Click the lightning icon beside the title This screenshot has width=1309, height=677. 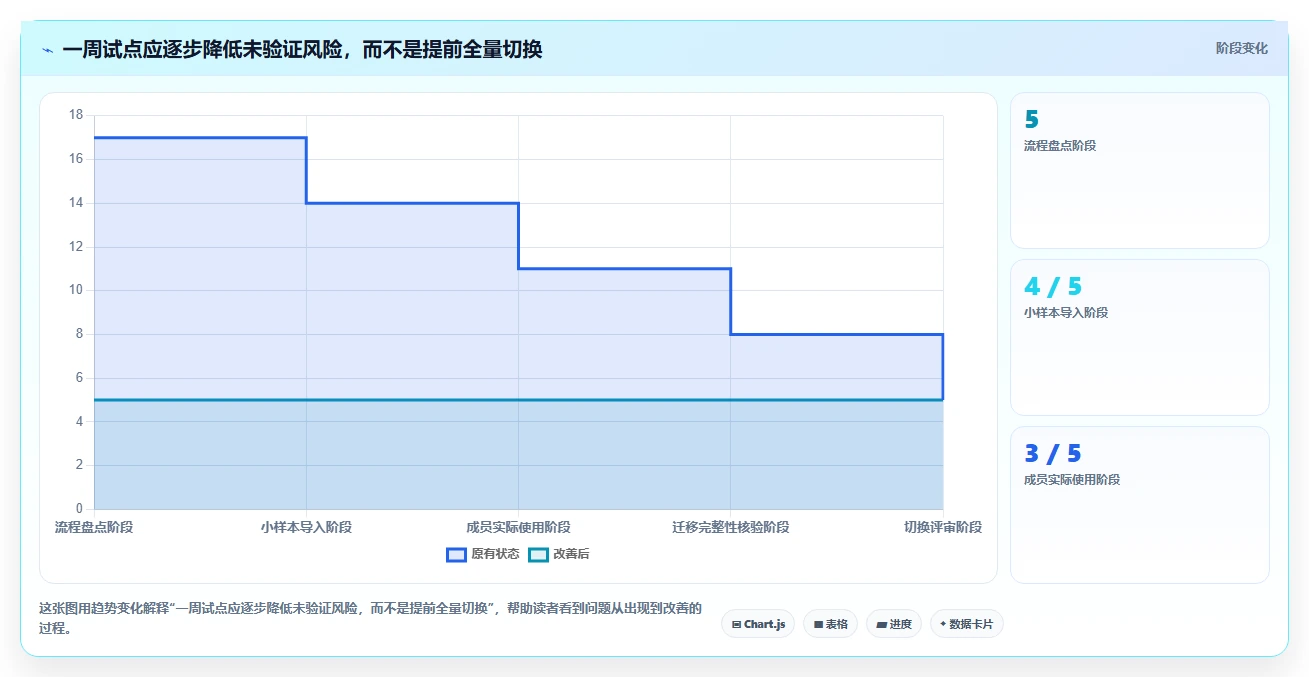(x=48, y=49)
